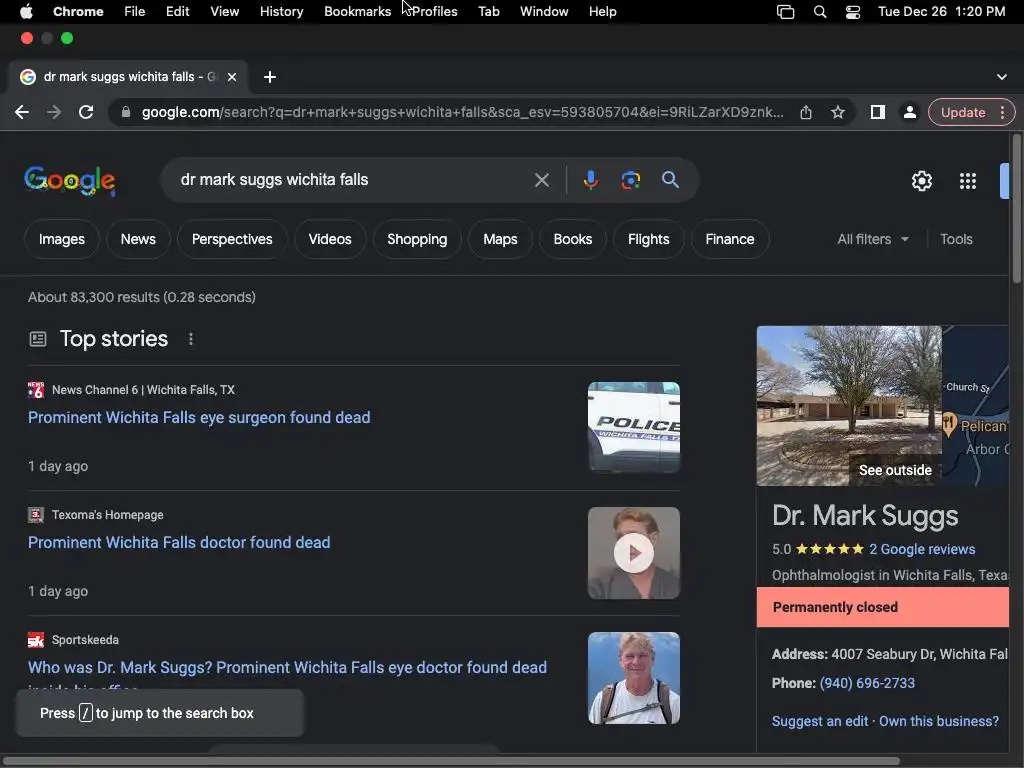The image size is (1024, 768).
Task: Select the Shopping filter
Action: pyautogui.click(x=417, y=240)
